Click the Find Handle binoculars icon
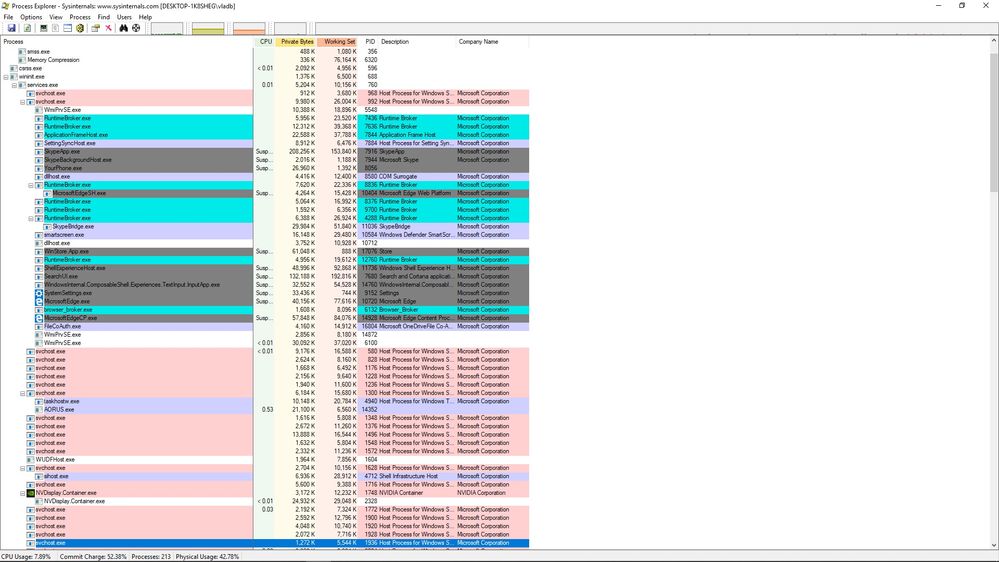Image resolution: width=999 pixels, height=562 pixels. click(x=124, y=28)
